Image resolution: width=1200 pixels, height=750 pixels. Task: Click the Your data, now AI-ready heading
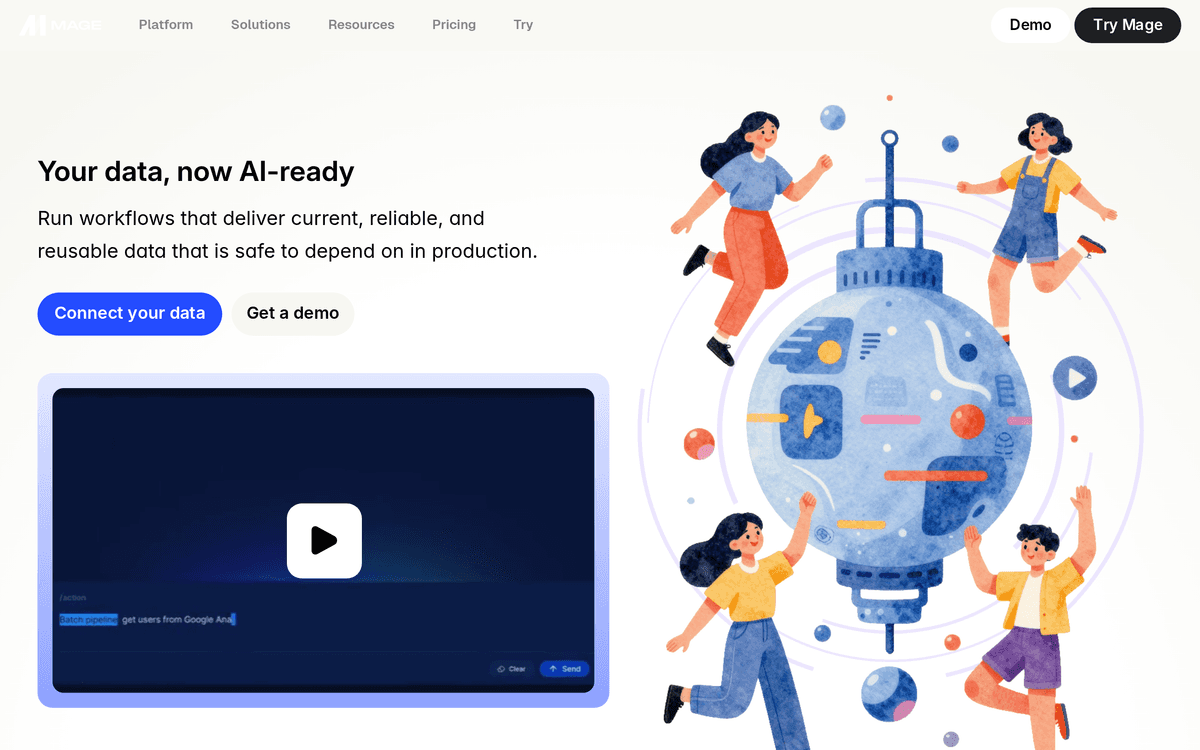(196, 172)
